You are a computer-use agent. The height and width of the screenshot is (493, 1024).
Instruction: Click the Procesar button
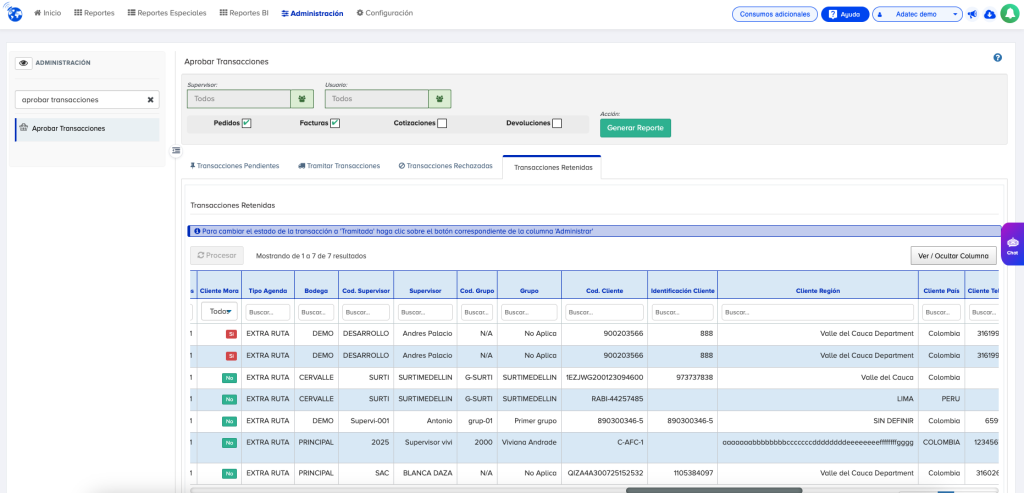(x=217, y=255)
